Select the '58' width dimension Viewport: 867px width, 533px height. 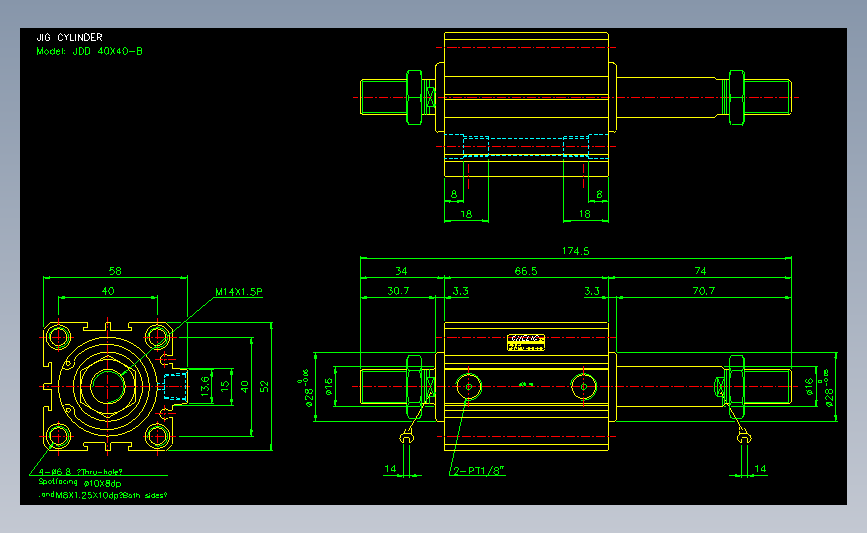(x=115, y=271)
